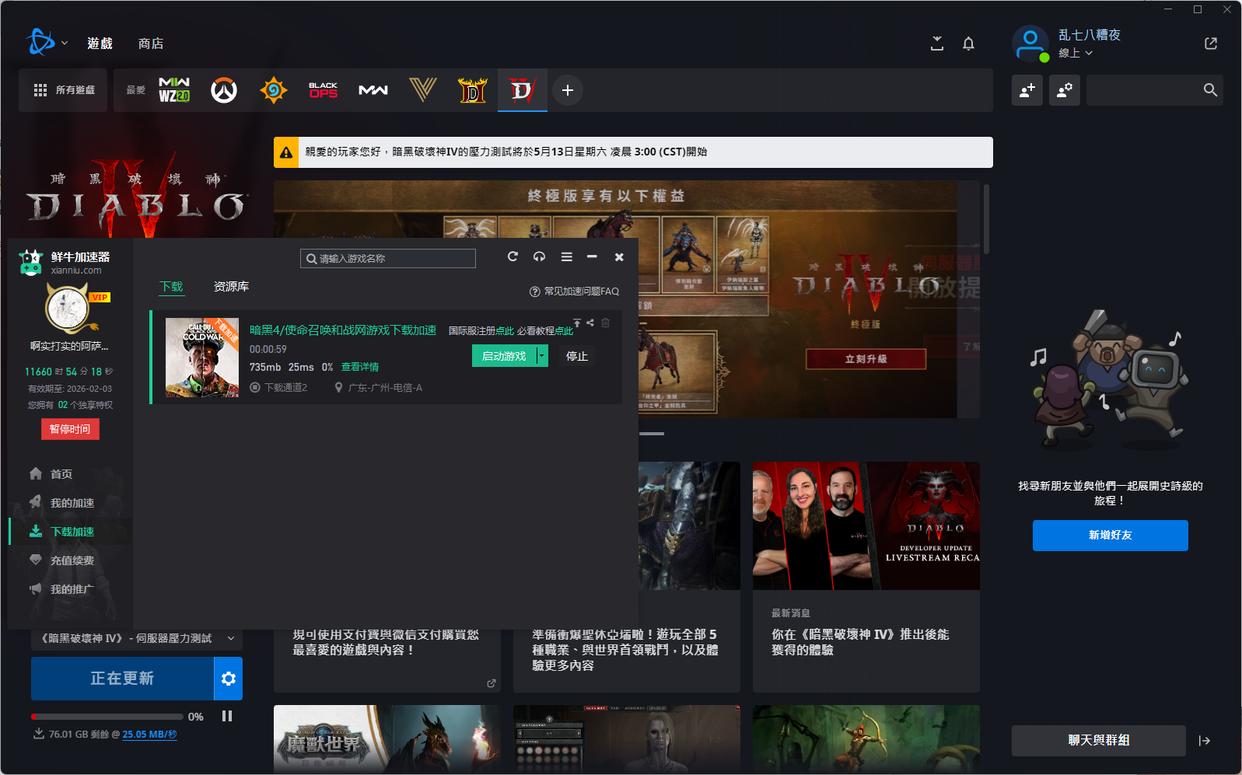Viewport: 1242px width, 775px height.
Task: Click the 立刻升級 banner button
Action: [x=866, y=359]
